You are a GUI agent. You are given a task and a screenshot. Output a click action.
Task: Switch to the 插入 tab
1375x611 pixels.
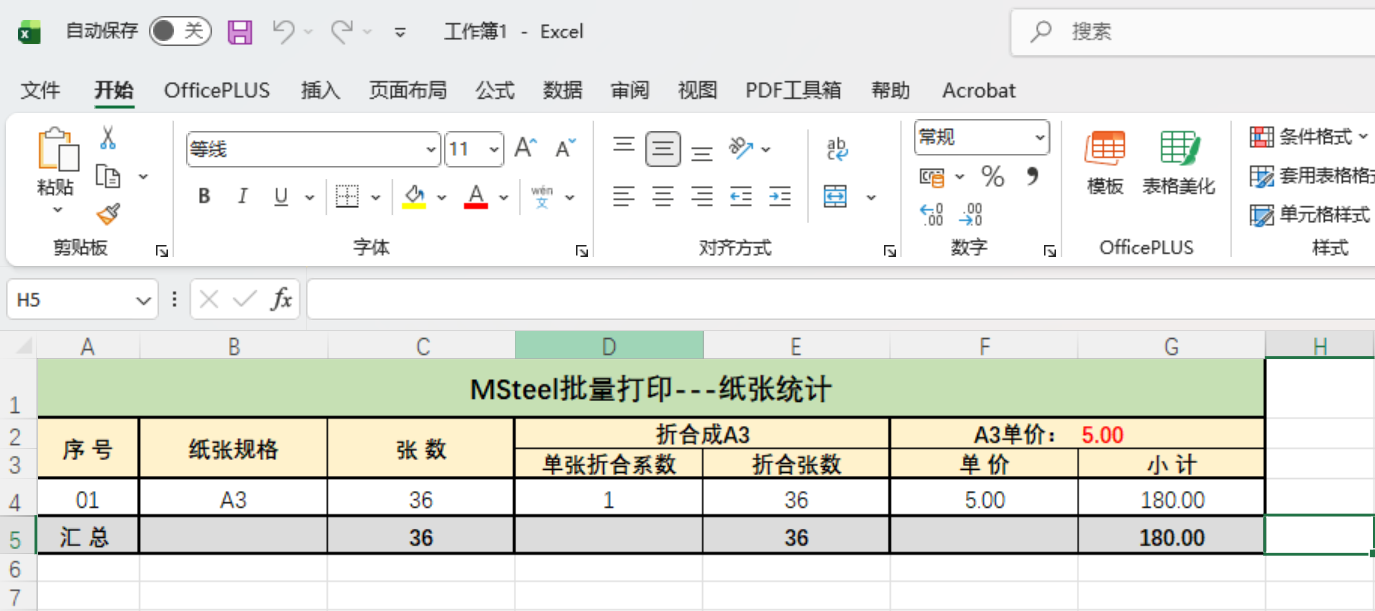(x=321, y=90)
